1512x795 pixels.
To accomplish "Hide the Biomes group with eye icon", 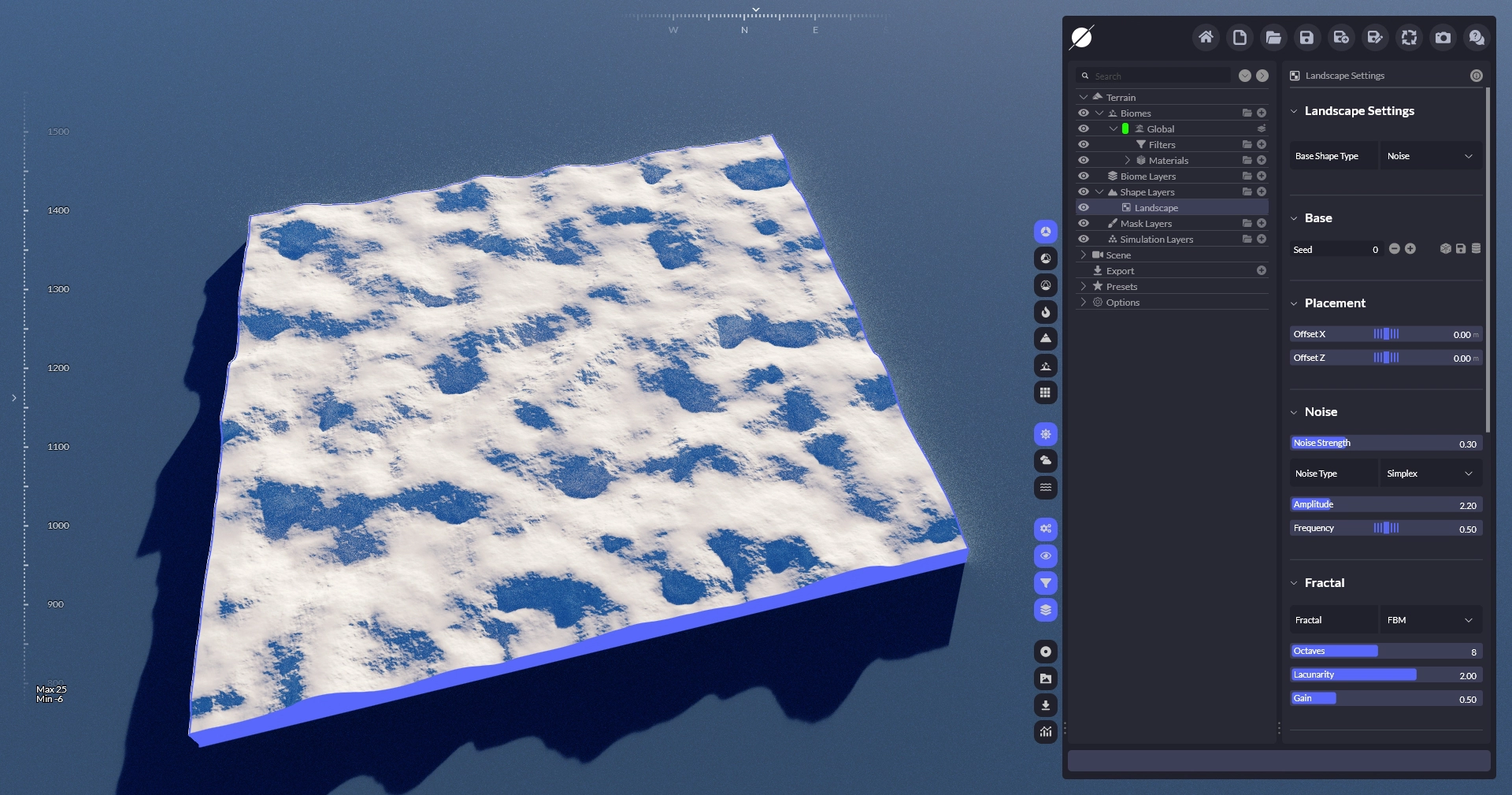I will 1084,113.
